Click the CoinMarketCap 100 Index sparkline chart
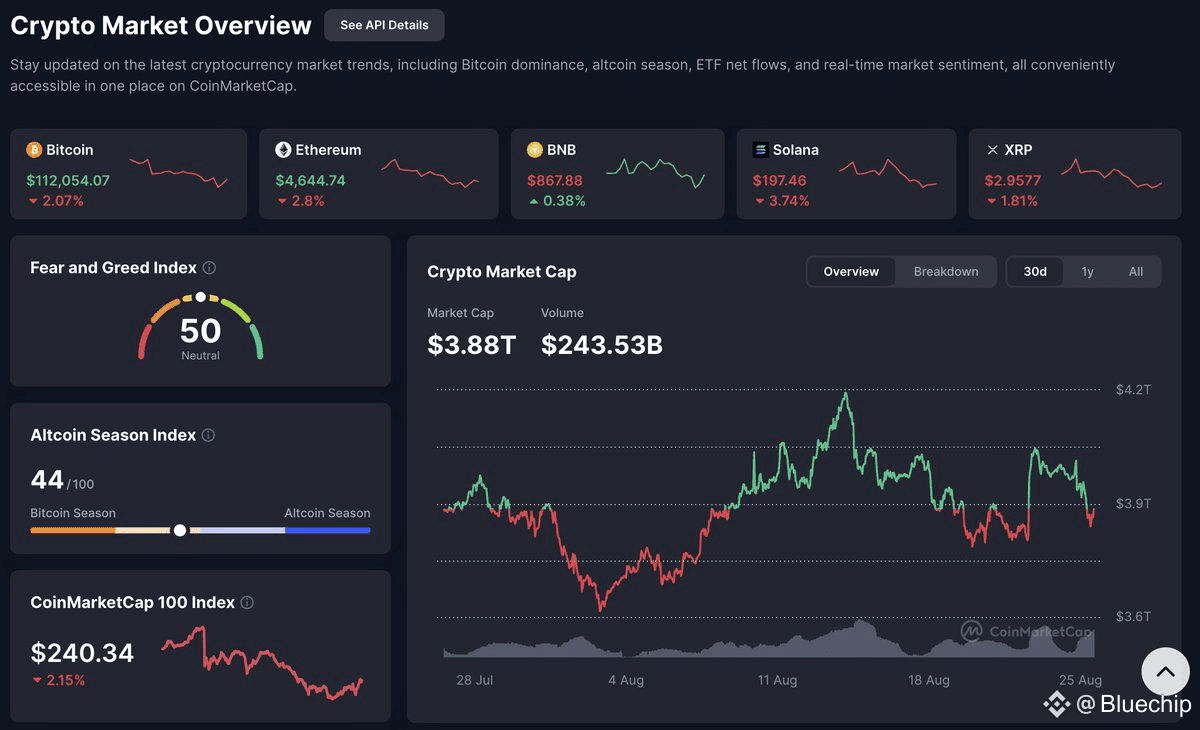 [262, 662]
